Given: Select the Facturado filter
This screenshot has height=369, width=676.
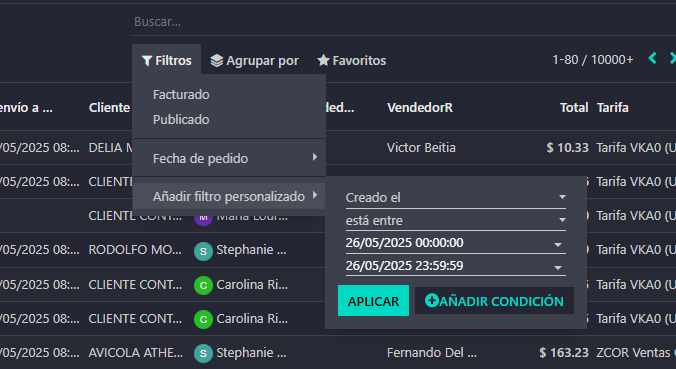Looking at the screenshot, I should (x=181, y=94).
